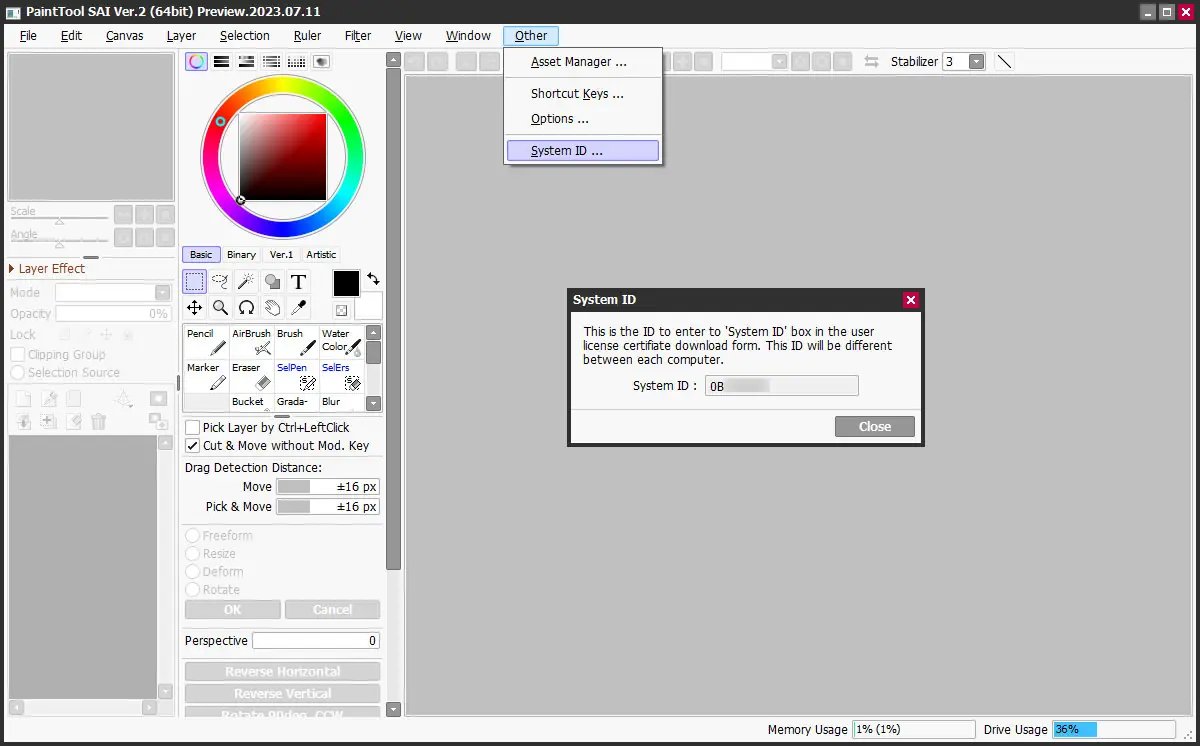Switch to the Ver.1 tool tab
The width and height of the screenshot is (1200, 746).
tap(282, 255)
